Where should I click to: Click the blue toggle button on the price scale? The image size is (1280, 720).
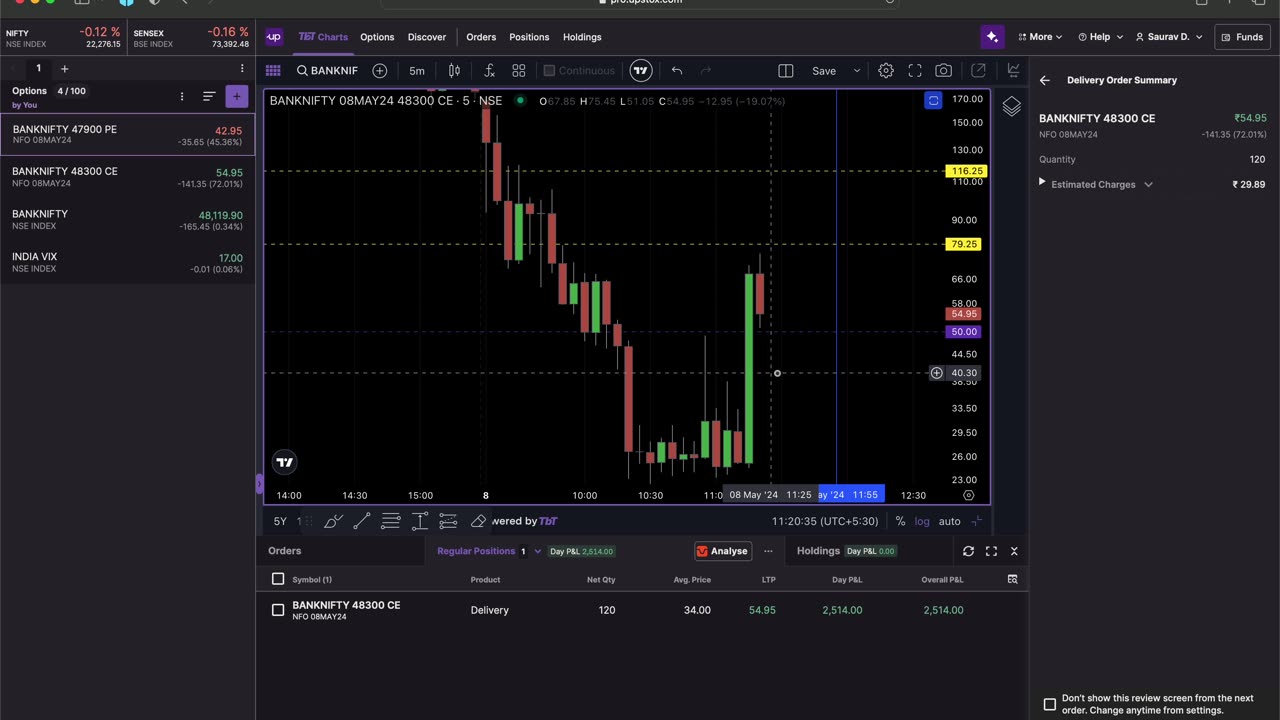(933, 100)
